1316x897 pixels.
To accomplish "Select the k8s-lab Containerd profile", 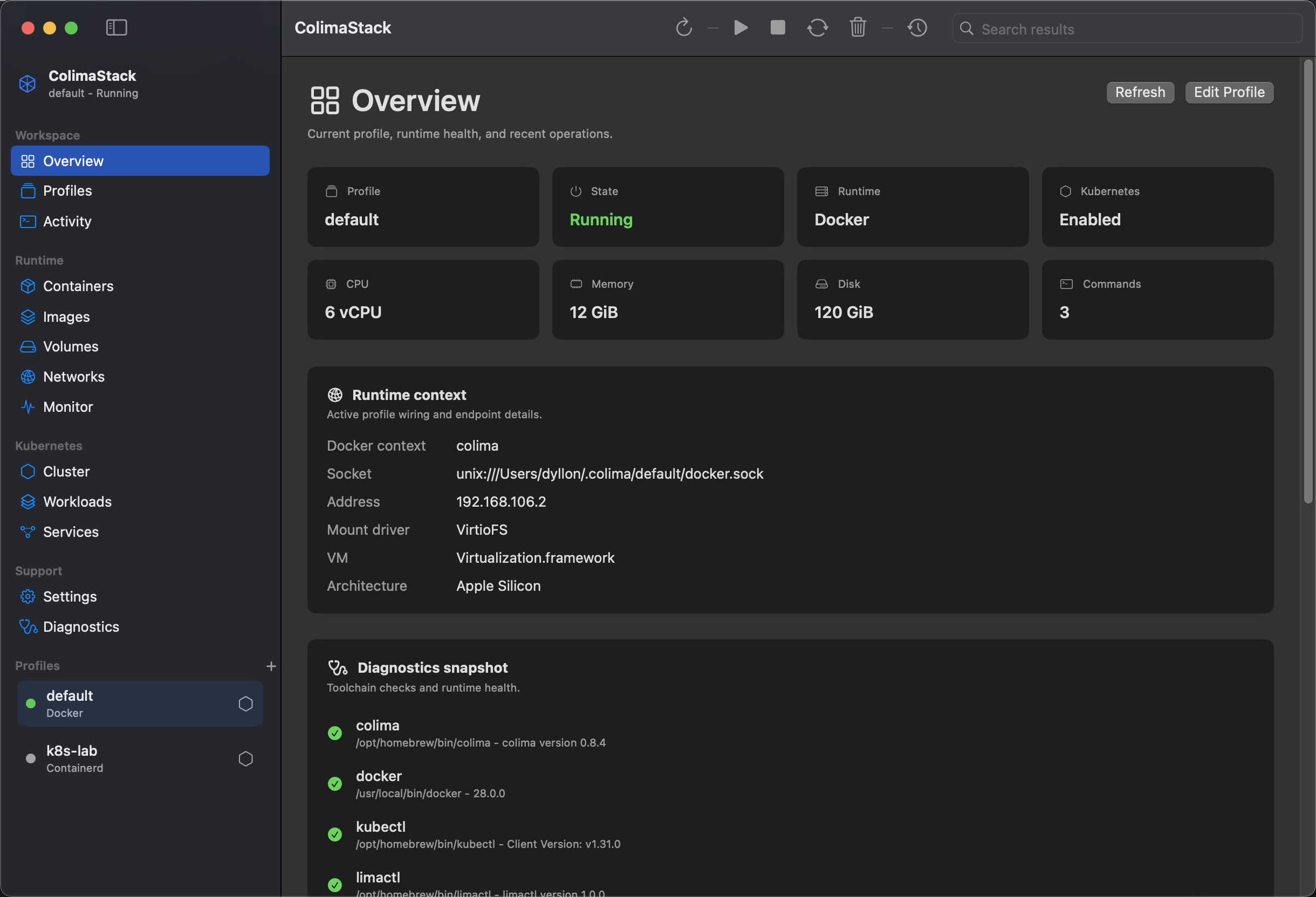I will [x=140, y=759].
